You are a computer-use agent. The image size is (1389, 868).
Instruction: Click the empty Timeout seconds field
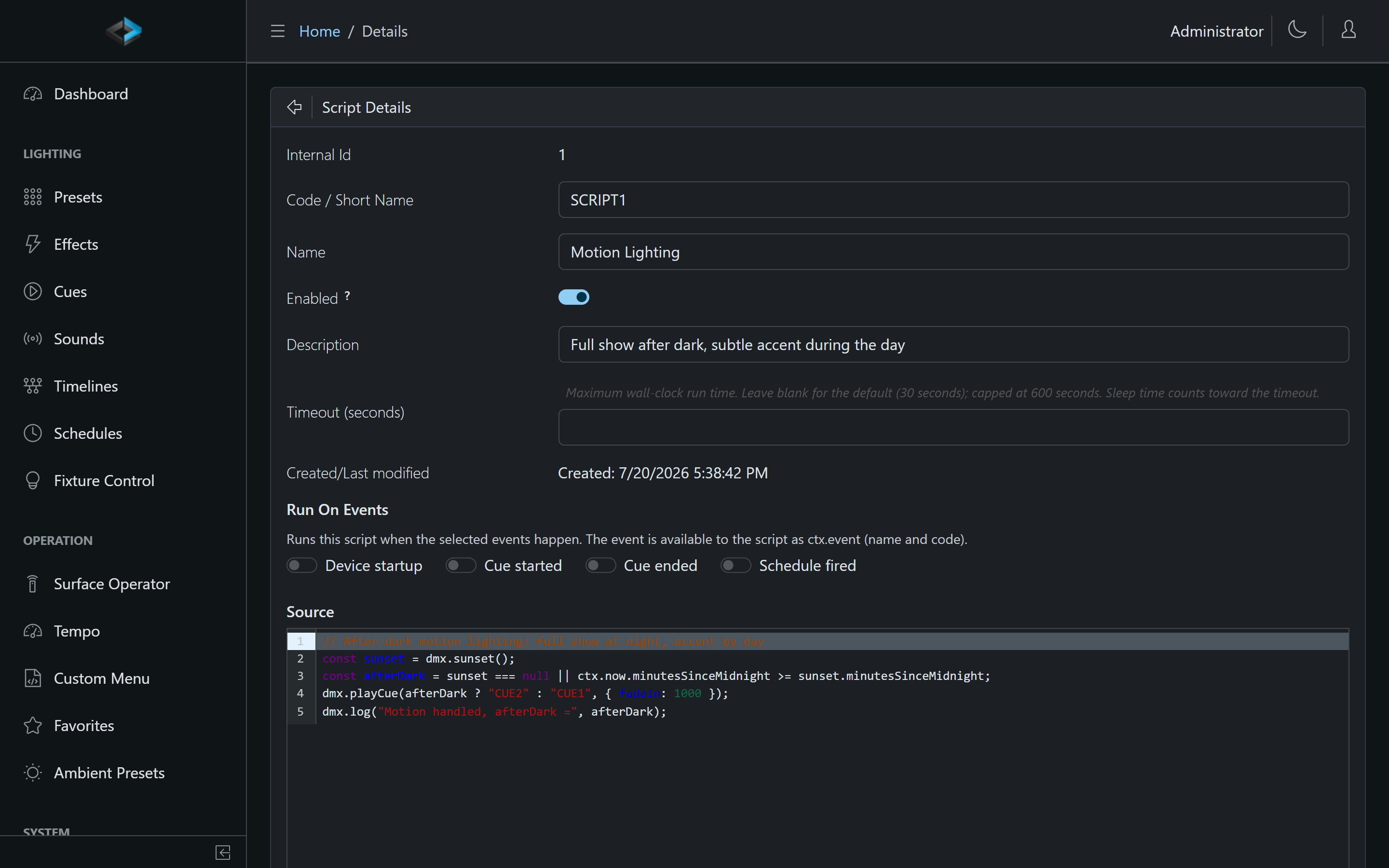(953, 427)
